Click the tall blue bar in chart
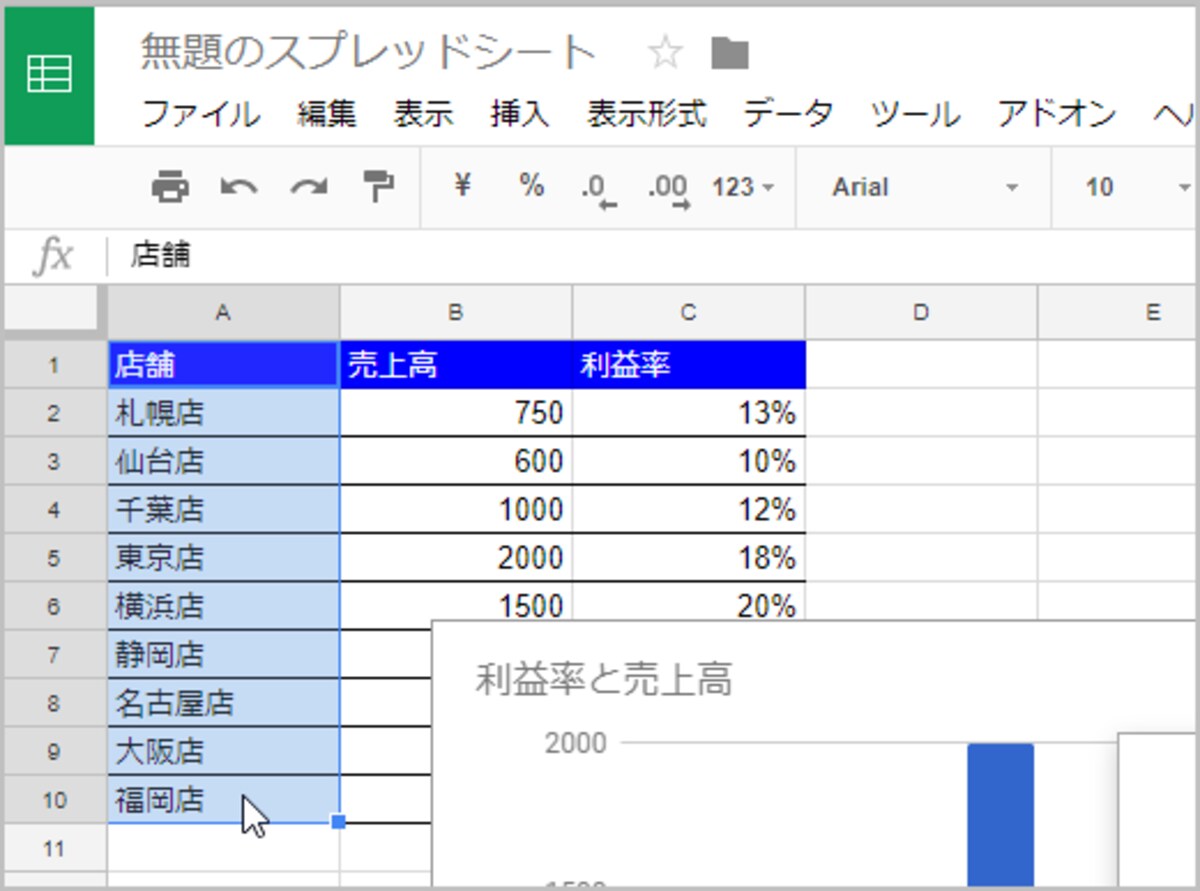The width and height of the screenshot is (1200, 891). coord(1000,815)
